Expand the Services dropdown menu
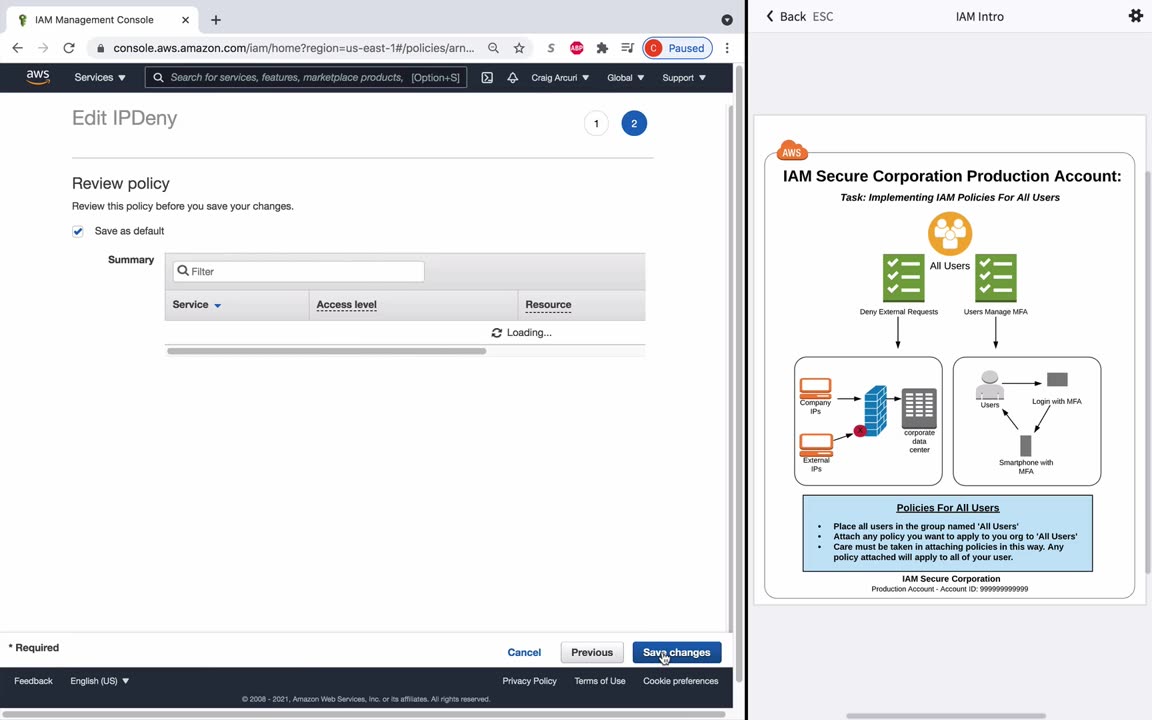 [100, 77]
